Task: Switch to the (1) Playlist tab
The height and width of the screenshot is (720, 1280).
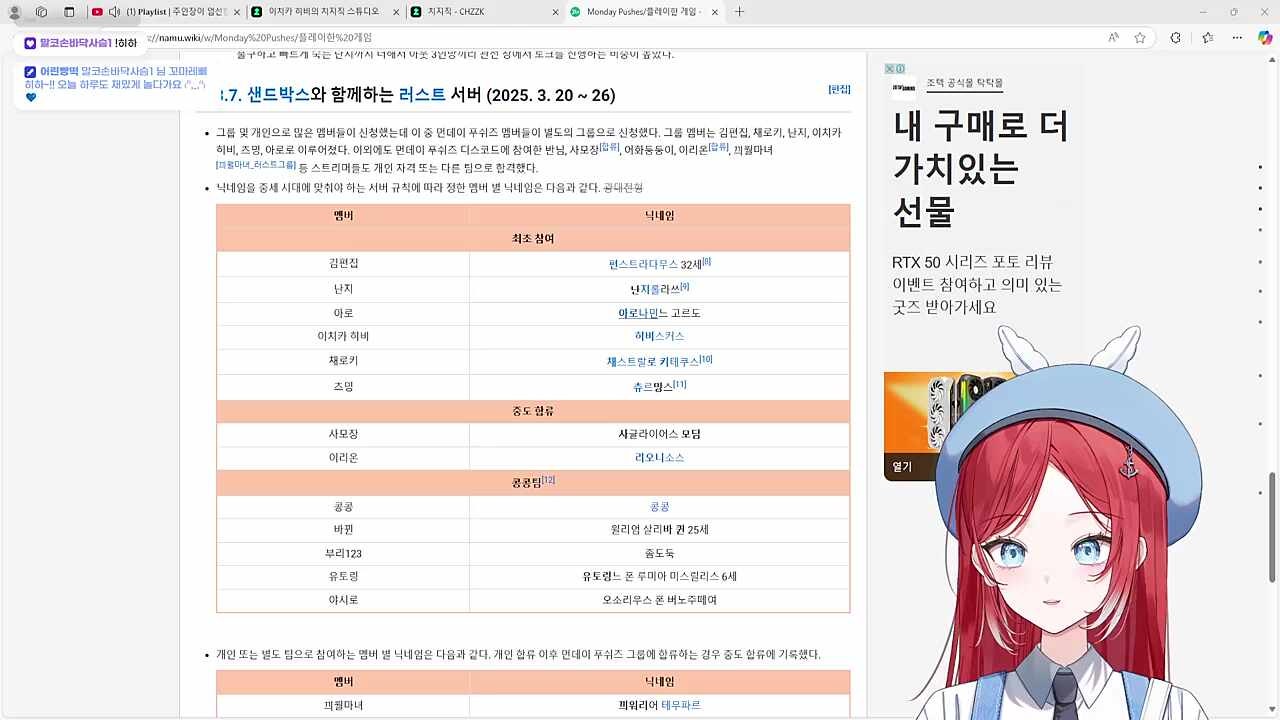Action: [x=166, y=12]
